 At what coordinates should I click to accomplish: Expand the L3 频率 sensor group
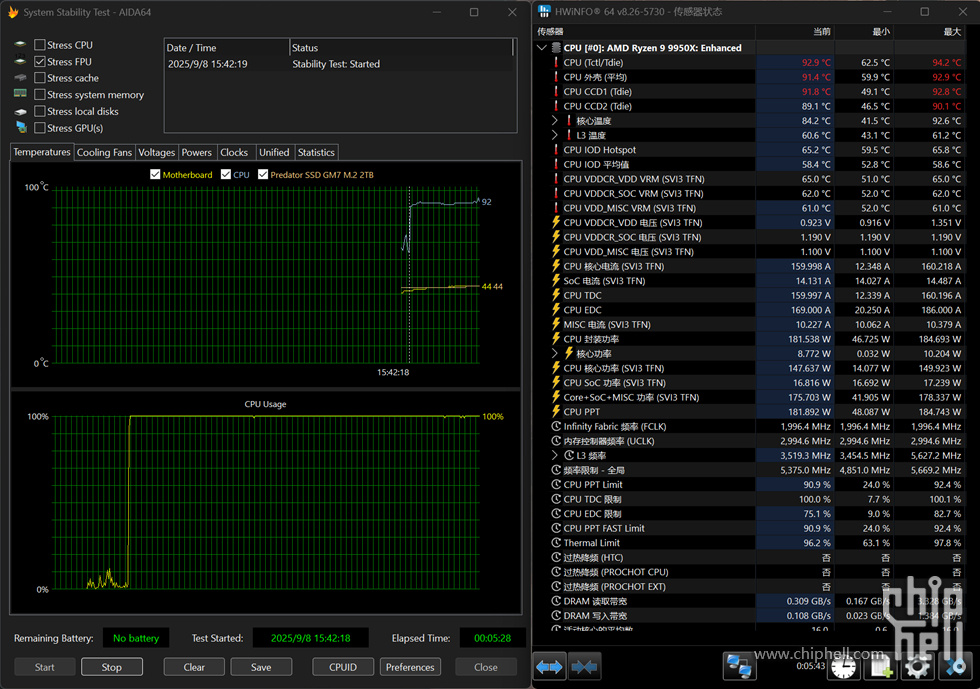[x=554, y=455]
